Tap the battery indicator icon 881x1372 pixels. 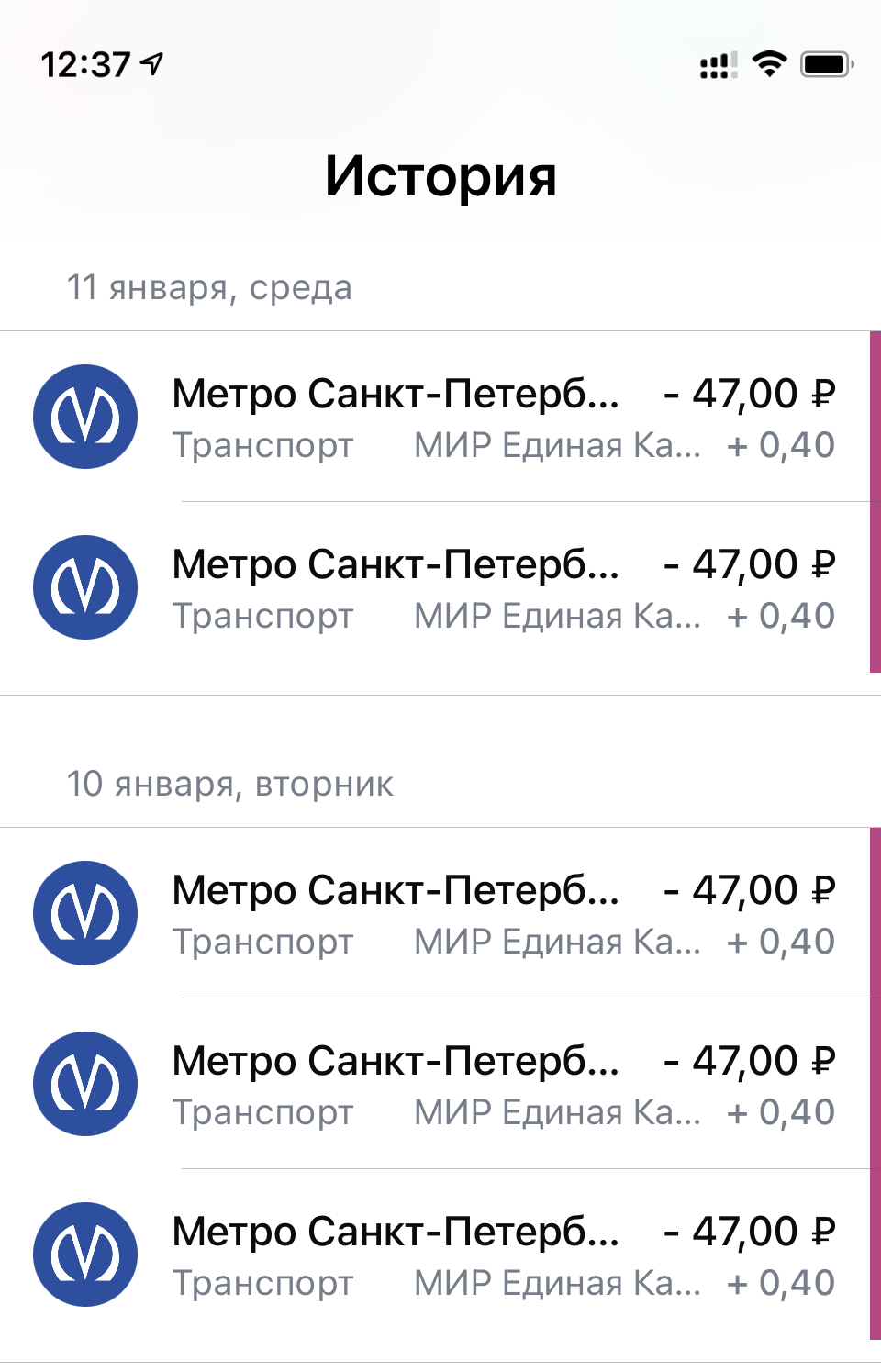(x=827, y=64)
